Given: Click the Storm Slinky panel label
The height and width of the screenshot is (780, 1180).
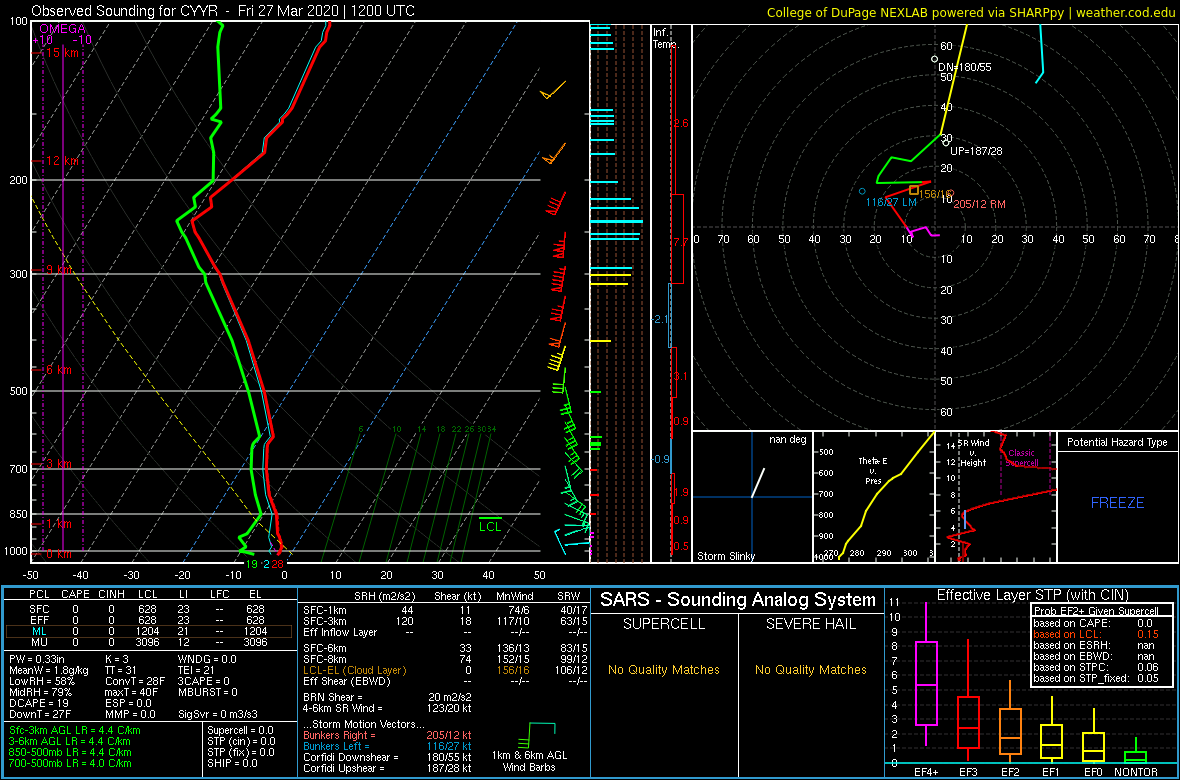Looking at the screenshot, I should click(725, 556).
